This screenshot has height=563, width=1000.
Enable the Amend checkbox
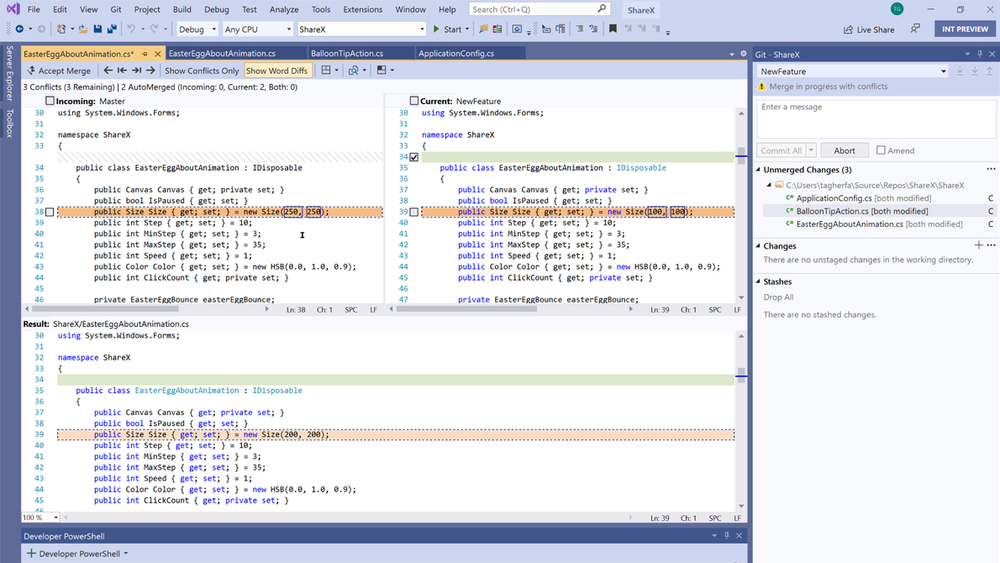click(881, 150)
